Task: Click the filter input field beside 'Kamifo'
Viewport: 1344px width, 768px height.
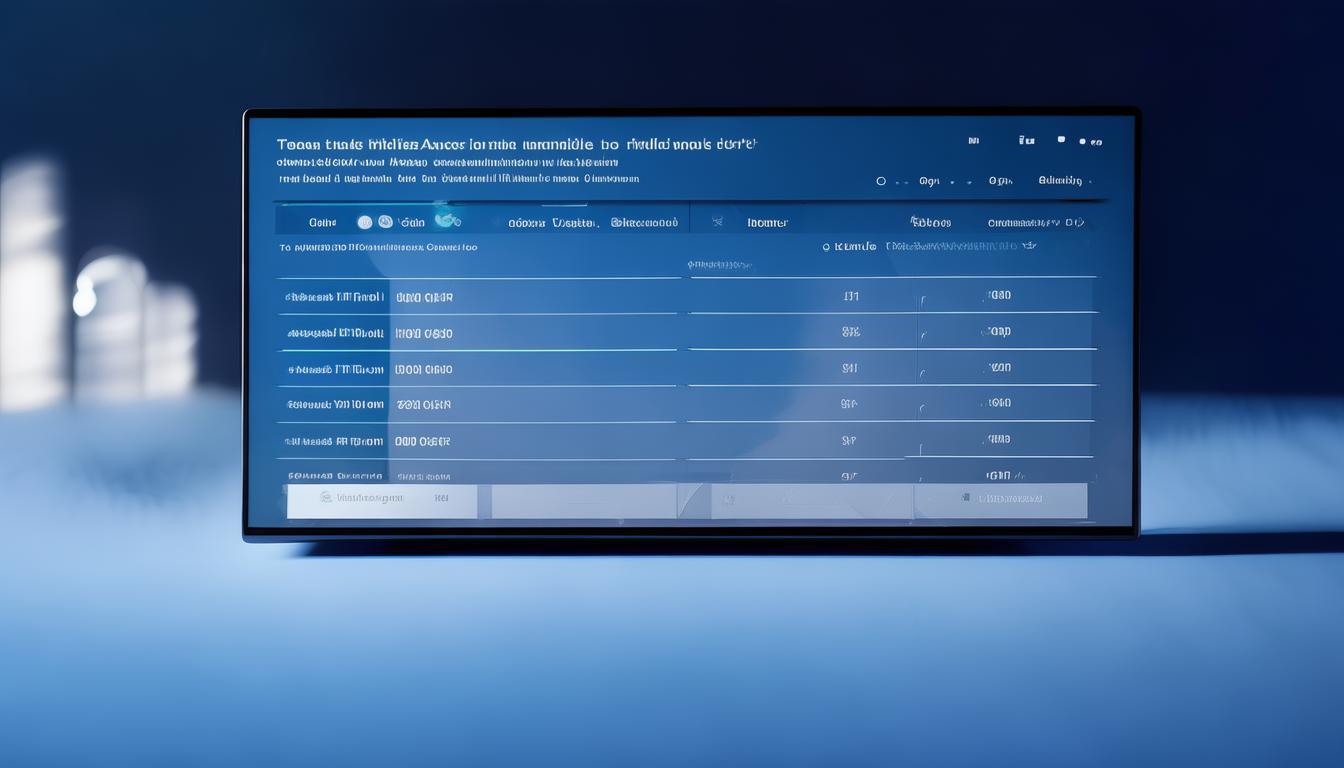Action: 955,245
